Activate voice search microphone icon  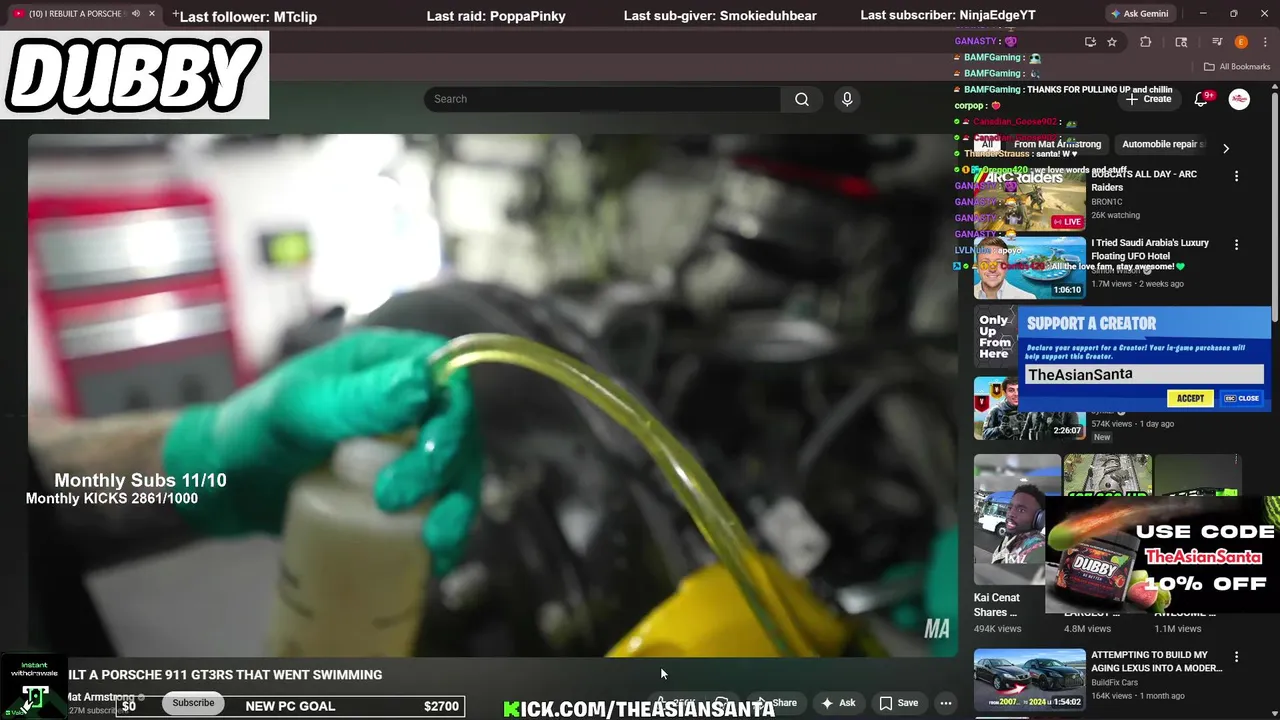pos(847,99)
